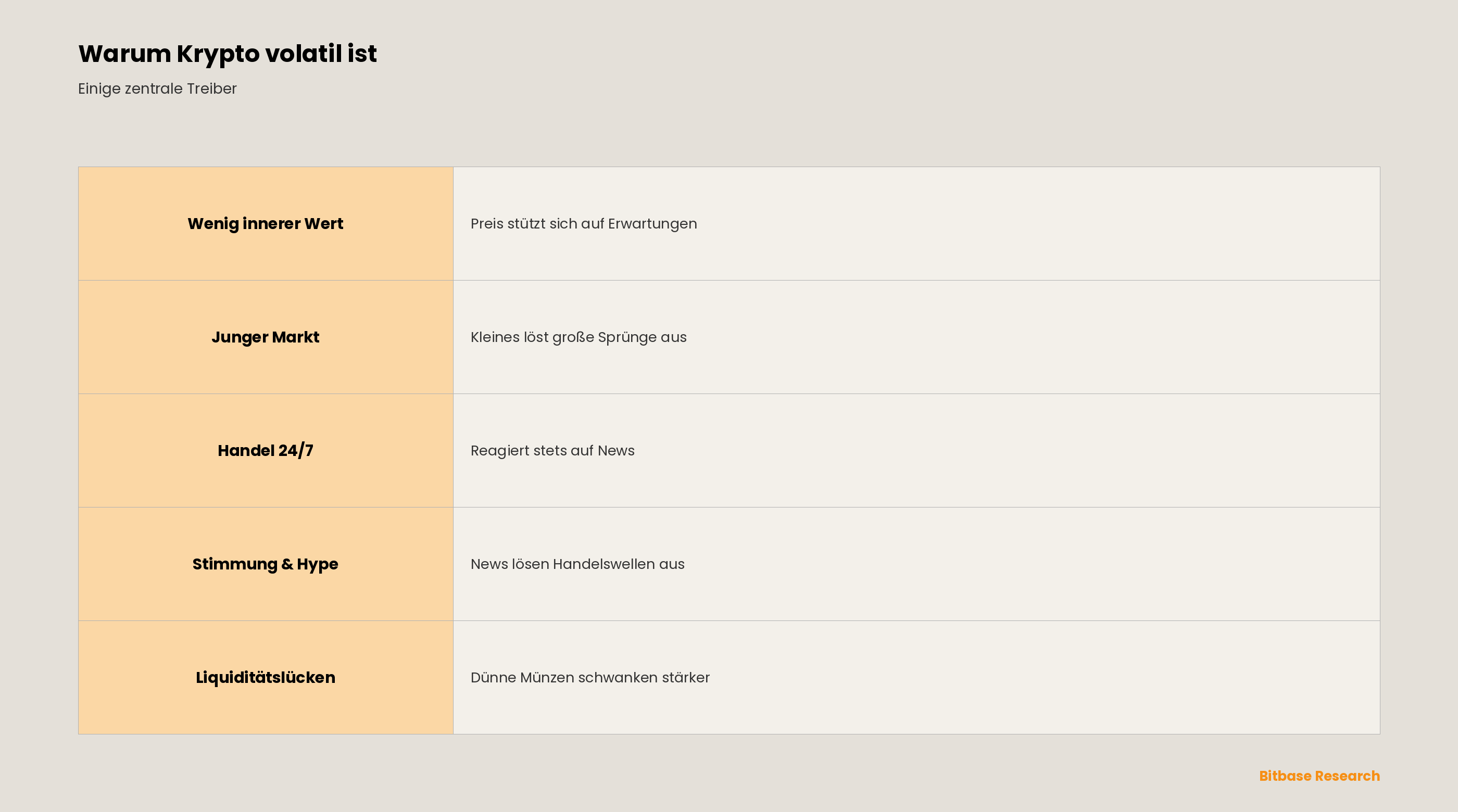This screenshot has width=1458, height=812.
Task: Click the word 'Krypto' in the title
Action: point(218,54)
